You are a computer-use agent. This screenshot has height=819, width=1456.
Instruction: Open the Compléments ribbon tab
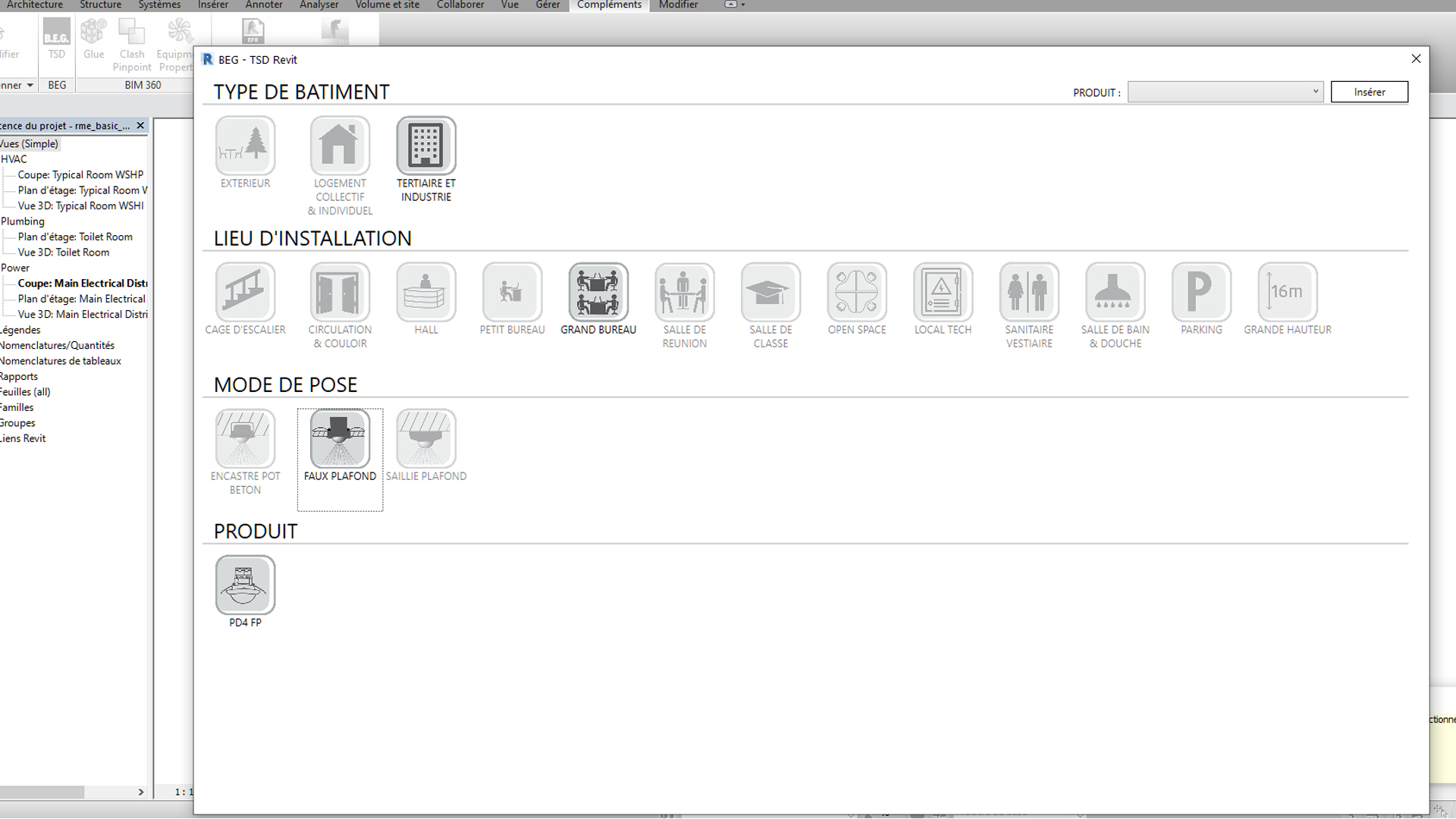tap(609, 5)
